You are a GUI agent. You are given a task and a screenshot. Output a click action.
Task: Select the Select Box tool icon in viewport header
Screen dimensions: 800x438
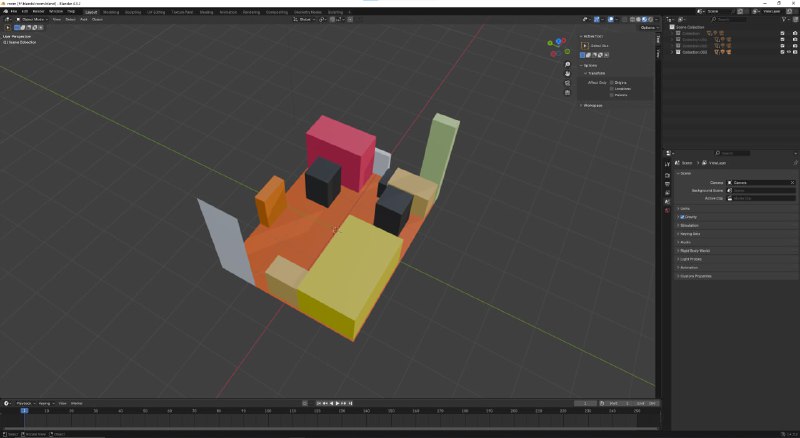point(7,28)
